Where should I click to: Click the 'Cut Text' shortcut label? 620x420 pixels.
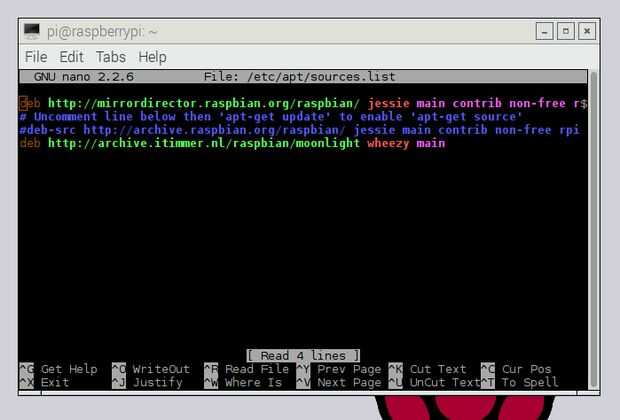tap(438, 369)
